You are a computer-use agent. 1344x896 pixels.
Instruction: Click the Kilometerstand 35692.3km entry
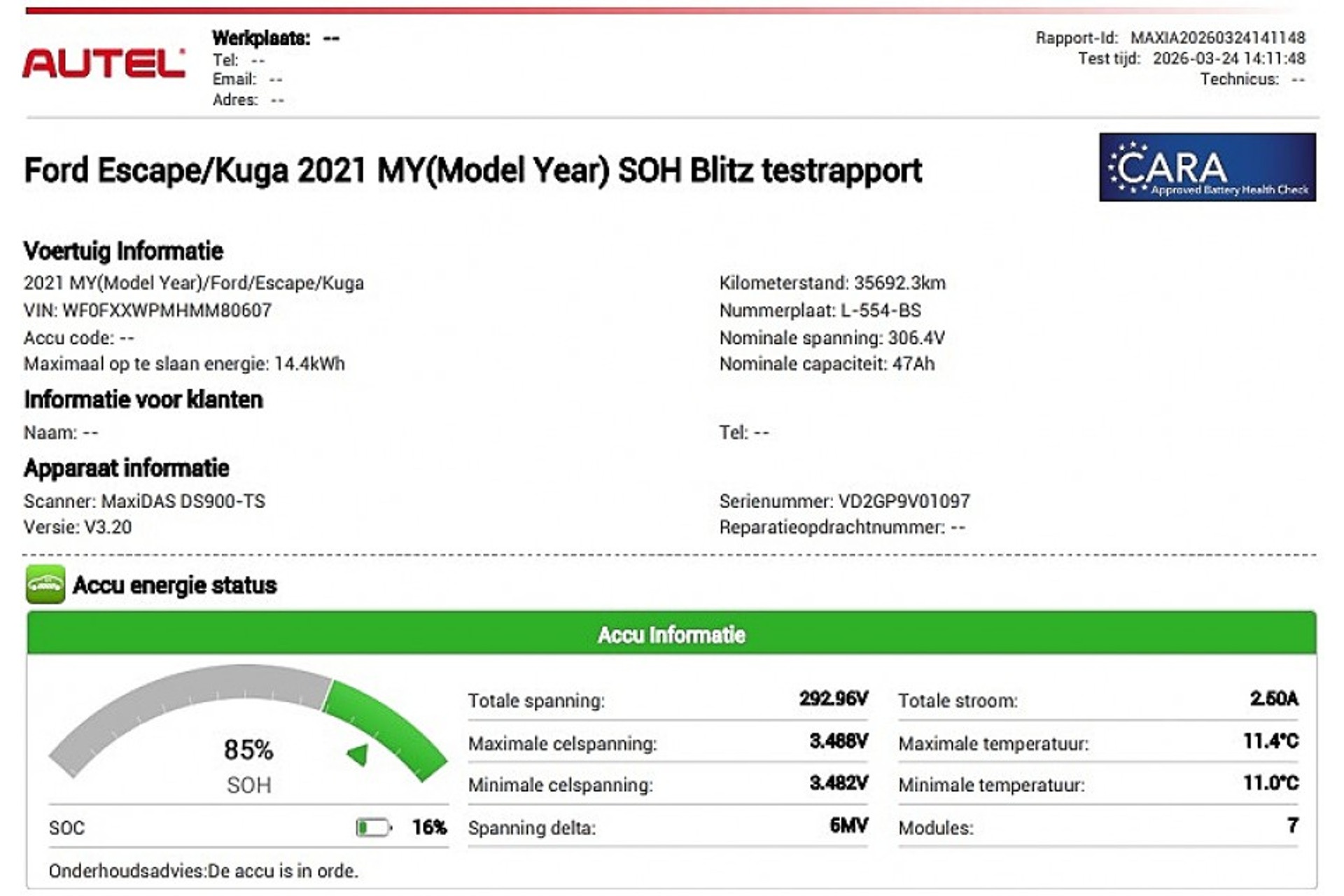[x=832, y=283]
